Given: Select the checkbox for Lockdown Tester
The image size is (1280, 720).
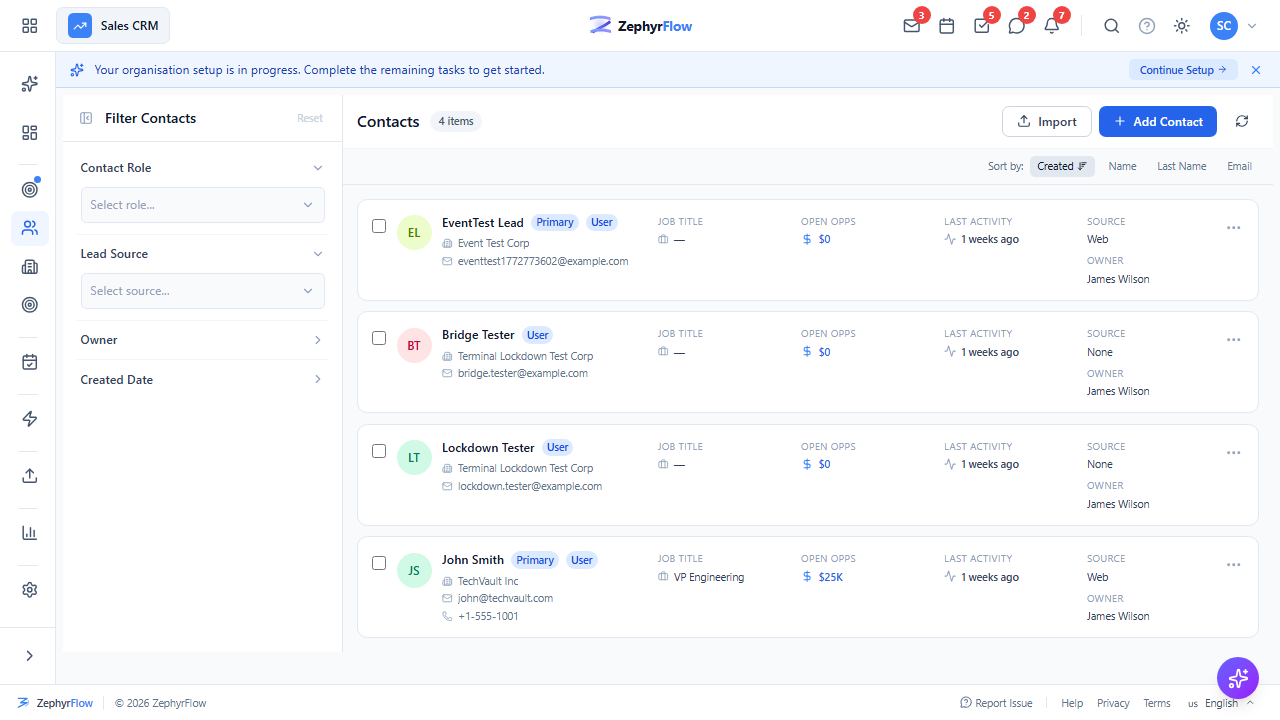Looking at the screenshot, I should click(x=379, y=451).
